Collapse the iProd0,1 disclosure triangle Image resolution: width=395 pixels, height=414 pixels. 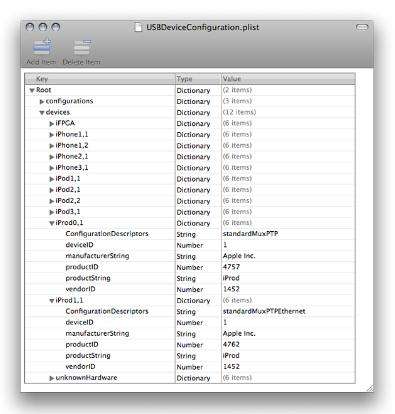(x=52, y=223)
